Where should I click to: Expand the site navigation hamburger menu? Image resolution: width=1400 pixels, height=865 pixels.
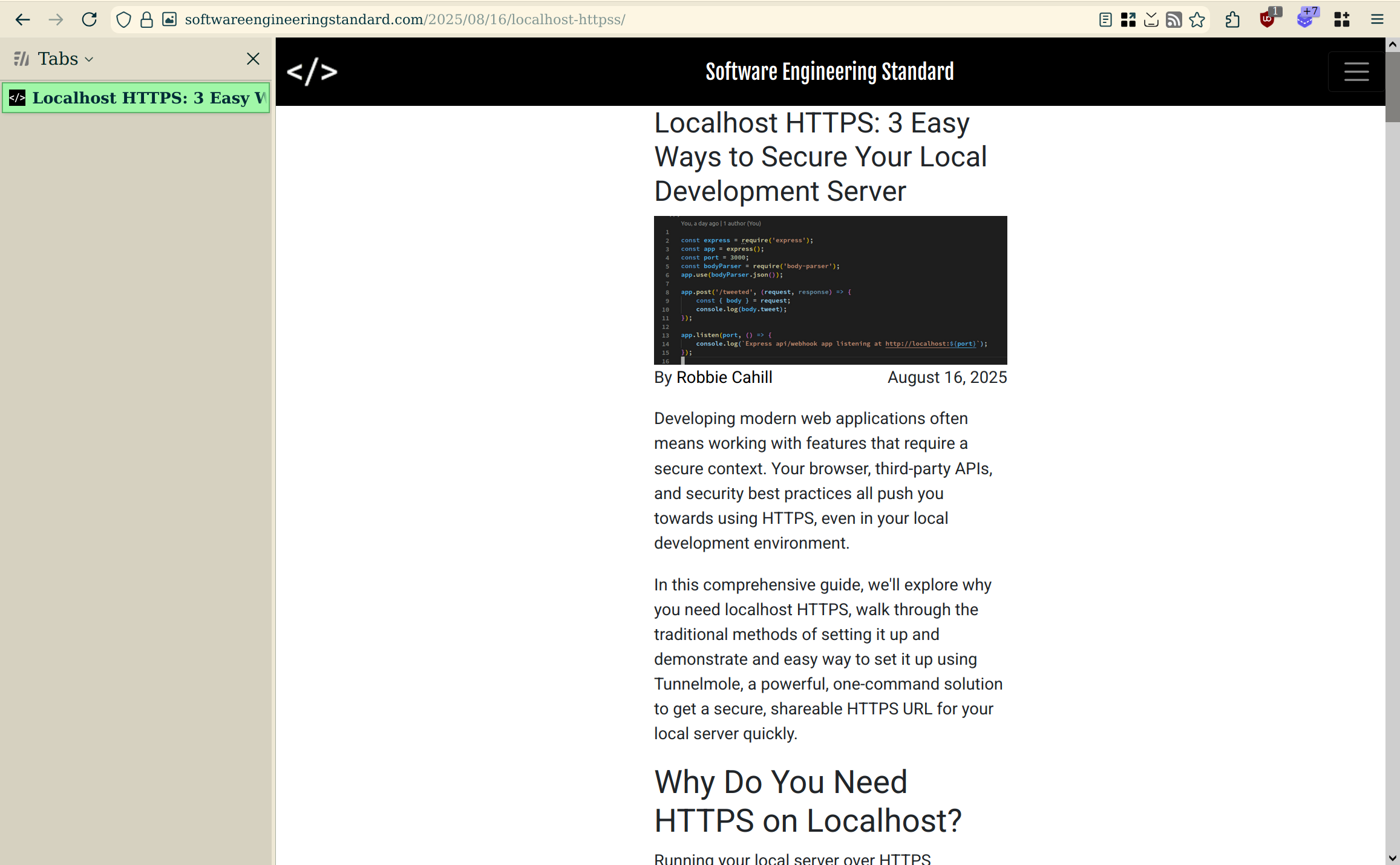1356,72
